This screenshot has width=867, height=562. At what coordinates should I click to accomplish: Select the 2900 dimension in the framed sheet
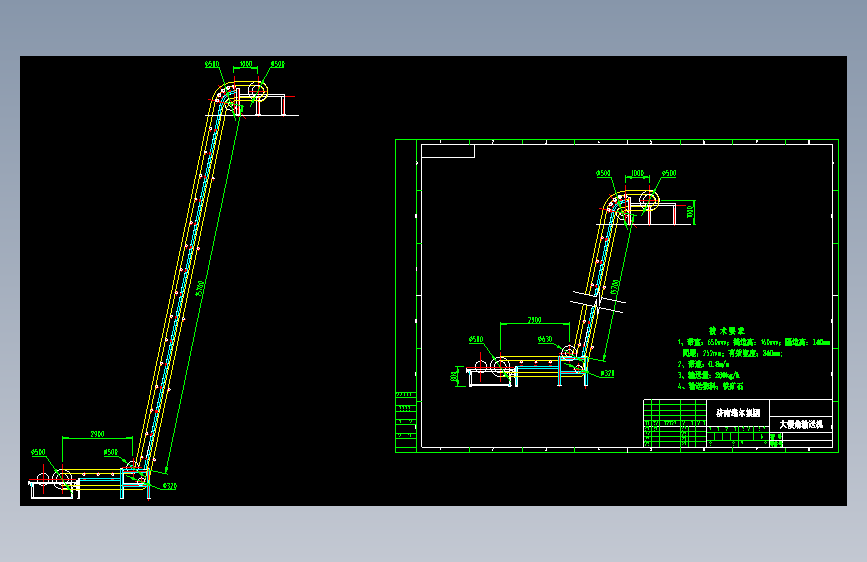(x=534, y=320)
